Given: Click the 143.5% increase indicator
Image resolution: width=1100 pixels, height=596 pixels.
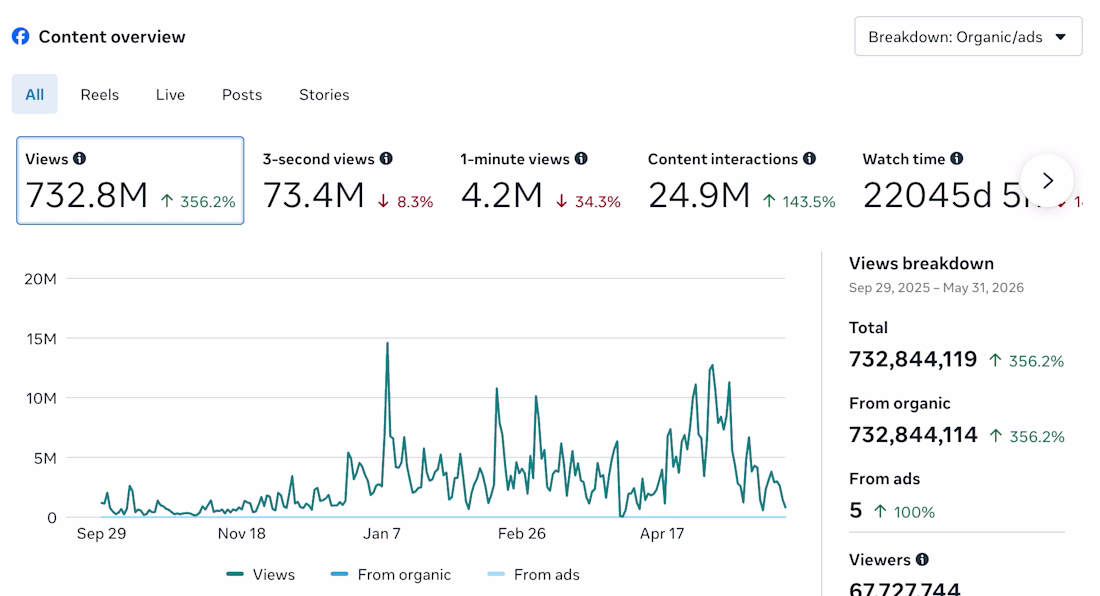Looking at the screenshot, I should 799,202.
